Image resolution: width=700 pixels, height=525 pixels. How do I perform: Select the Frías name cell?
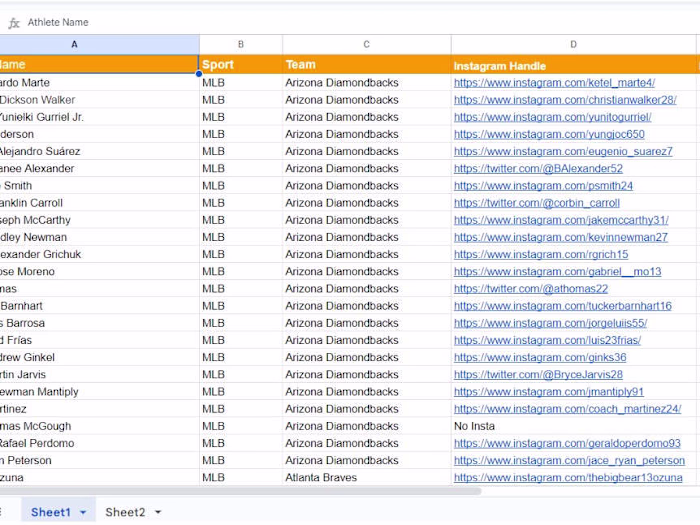[99, 341]
